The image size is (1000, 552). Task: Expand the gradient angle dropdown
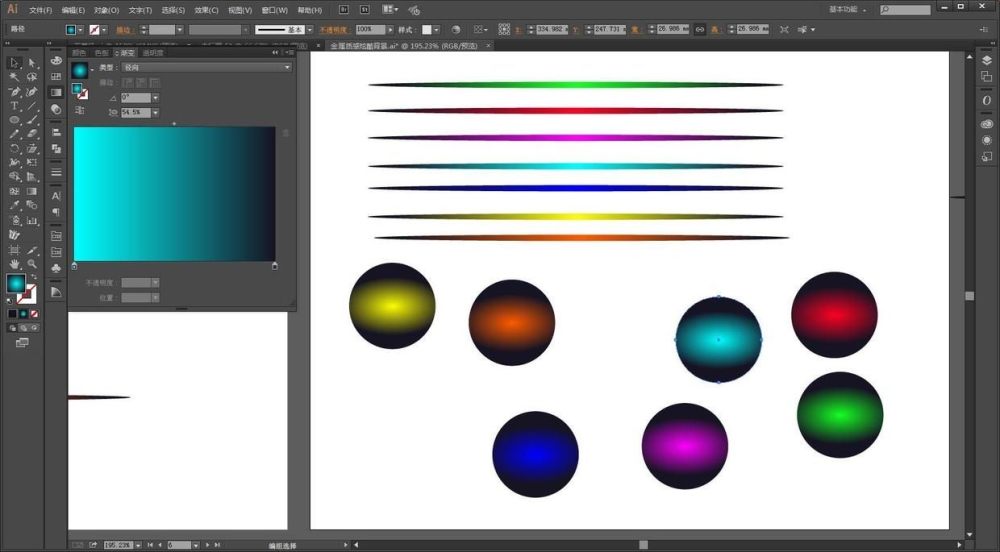coord(154,98)
